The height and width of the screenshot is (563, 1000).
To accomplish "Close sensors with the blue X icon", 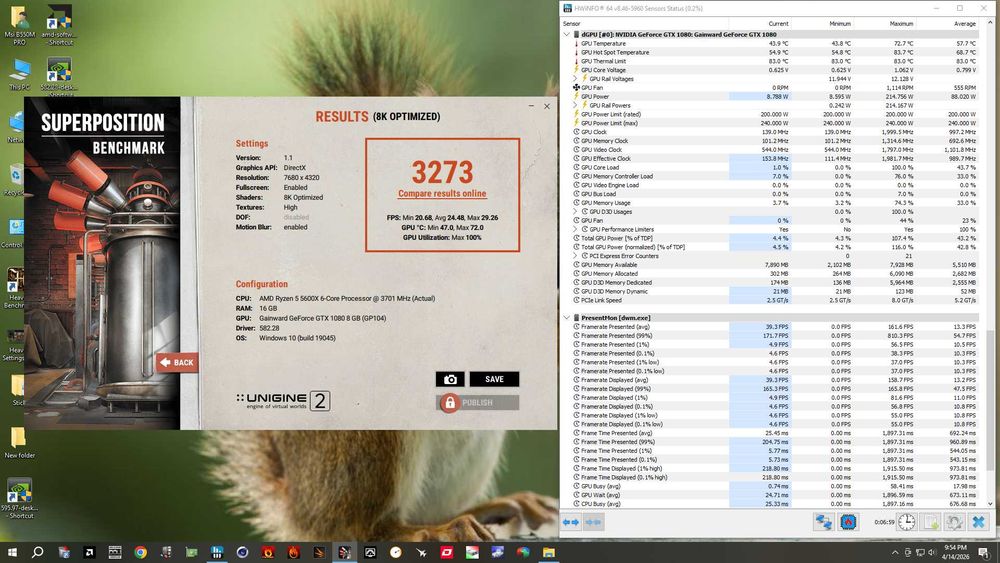I will click(978, 522).
